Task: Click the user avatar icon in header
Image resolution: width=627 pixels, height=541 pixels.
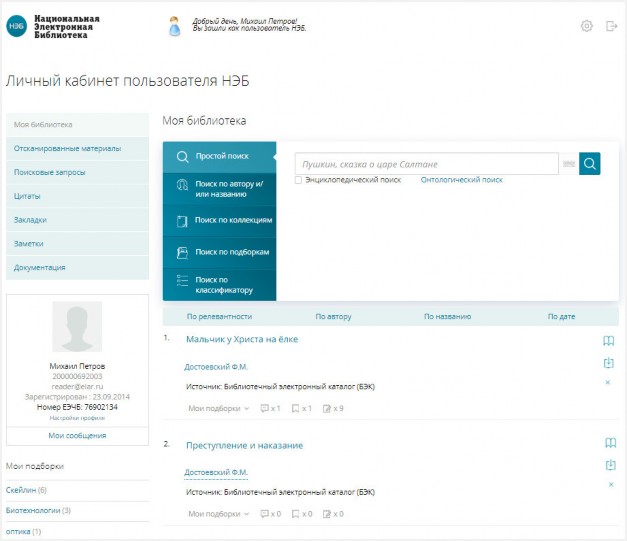Action: tap(174, 26)
